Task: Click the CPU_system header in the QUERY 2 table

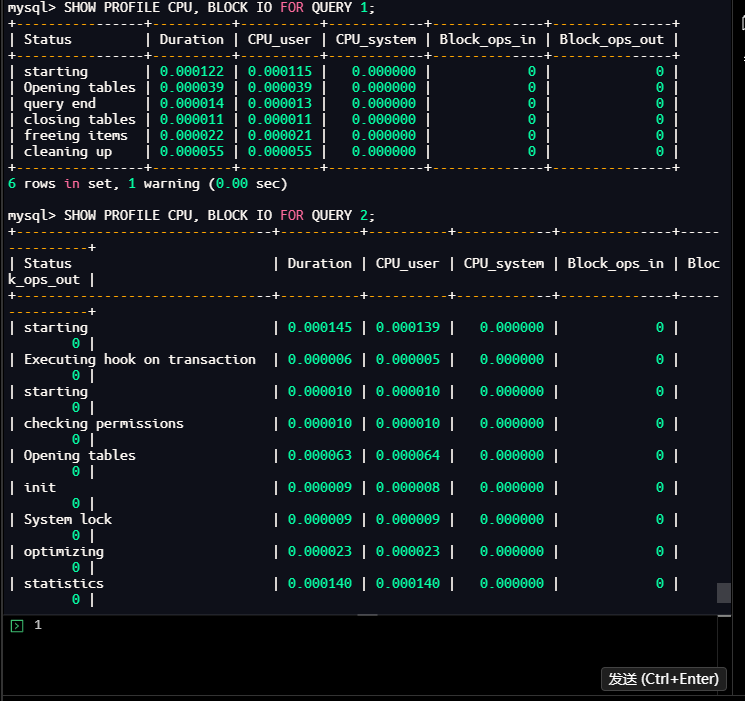Action: 504,263
